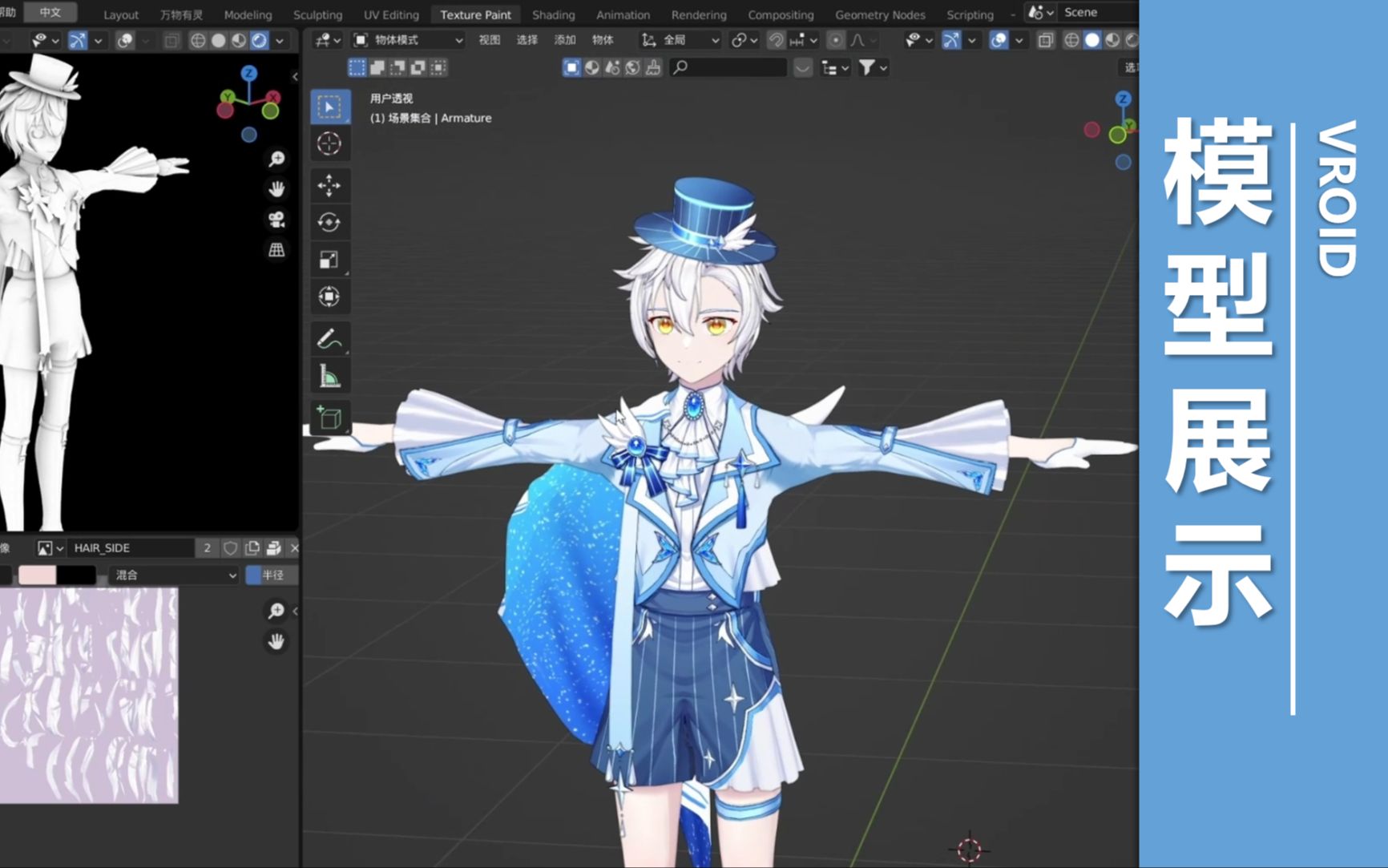Toggle overlays in the left viewport
The height and width of the screenshot is (868, 1388).
pyautogui.click(x=125, y=40)
